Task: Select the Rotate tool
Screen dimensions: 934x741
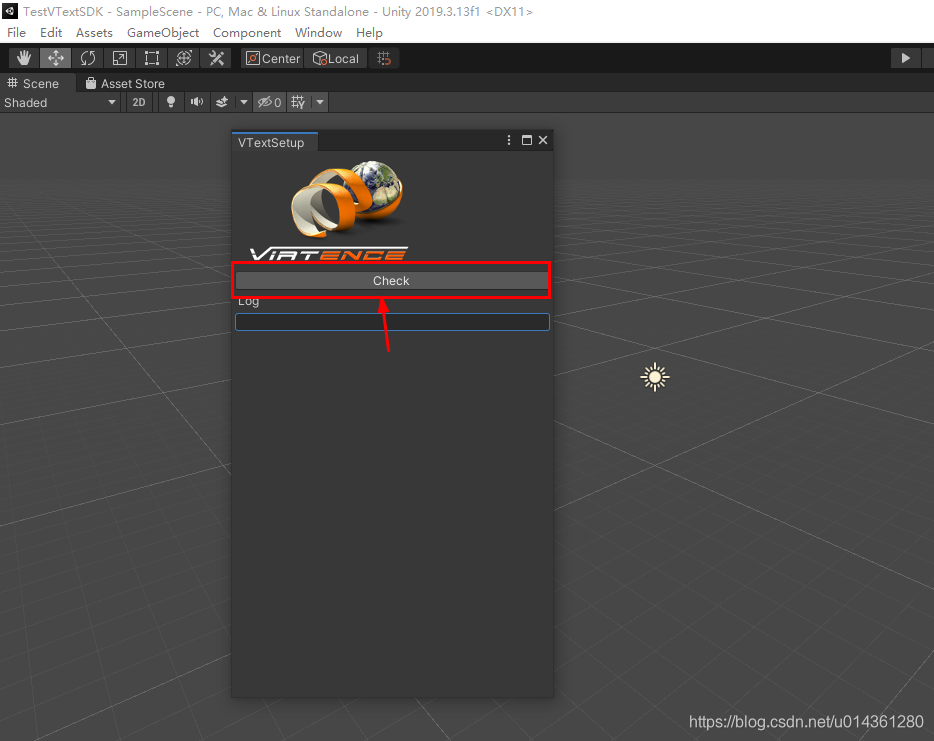Action: coord(87,57)
